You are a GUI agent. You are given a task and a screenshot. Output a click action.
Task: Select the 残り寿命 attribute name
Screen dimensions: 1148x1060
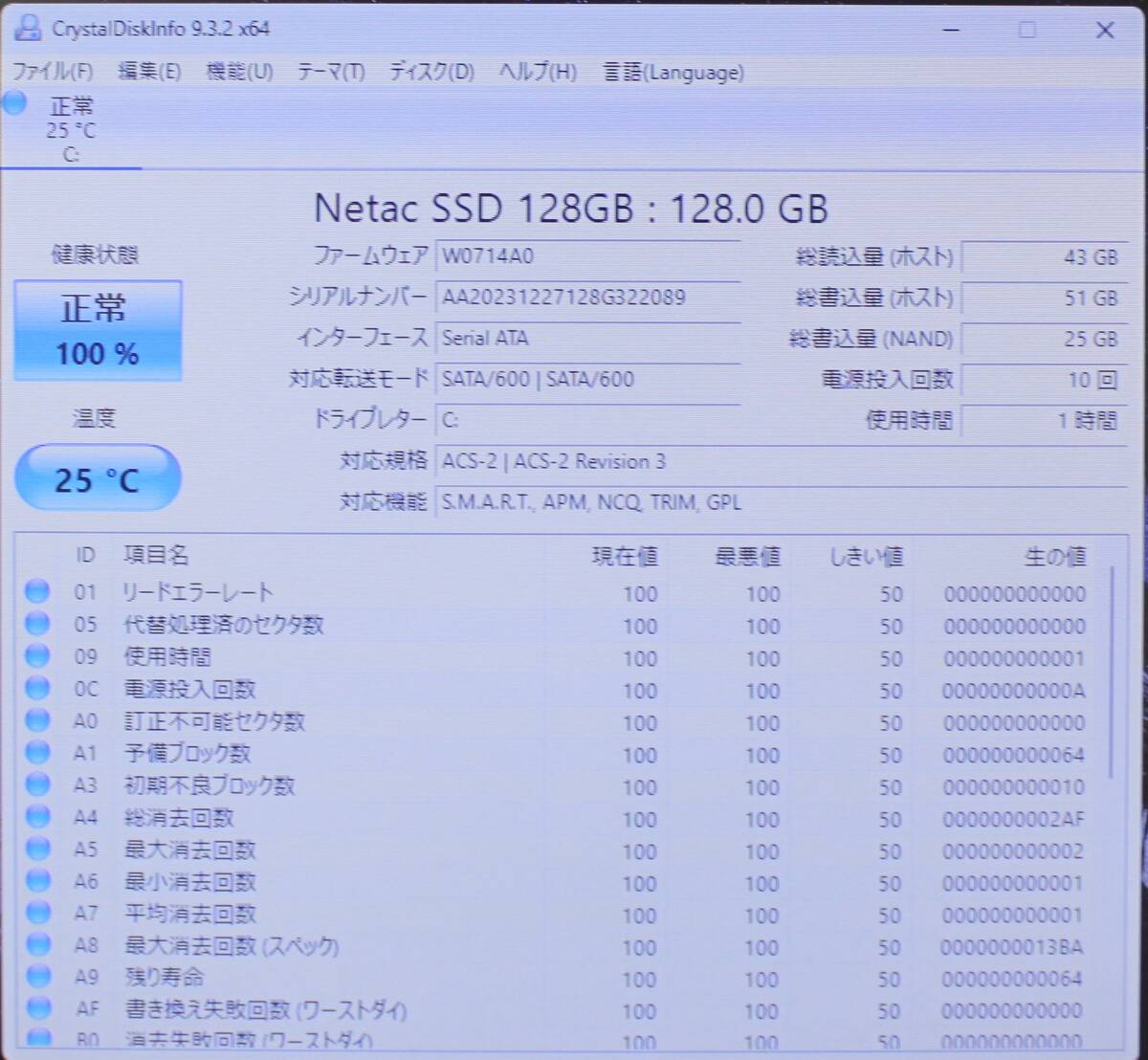pyautogui.click(x=164, y=978)
